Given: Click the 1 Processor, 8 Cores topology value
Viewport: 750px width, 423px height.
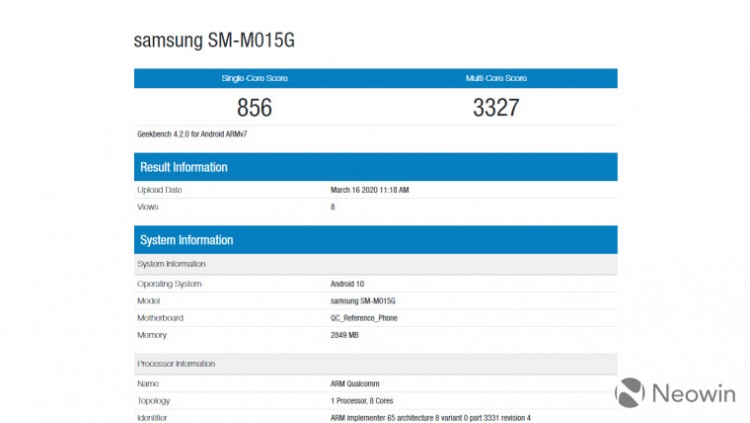Looking at the screenshot, I should coord(362,401).
